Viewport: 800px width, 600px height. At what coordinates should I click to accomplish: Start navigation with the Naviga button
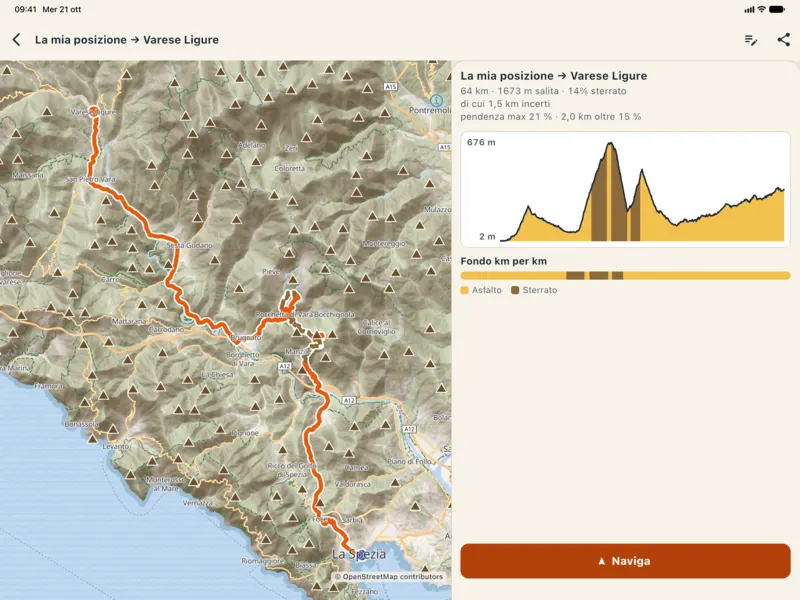click(625, 561)
